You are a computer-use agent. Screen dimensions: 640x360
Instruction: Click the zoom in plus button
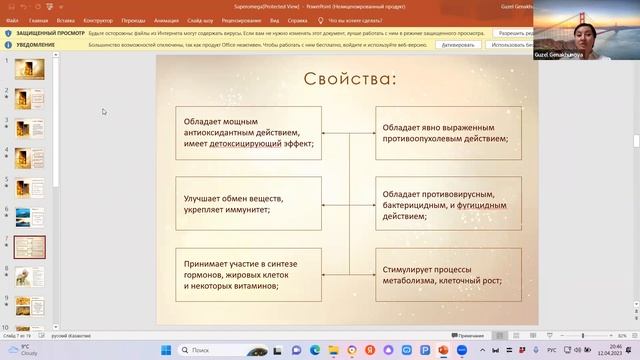tap(611, 336)
